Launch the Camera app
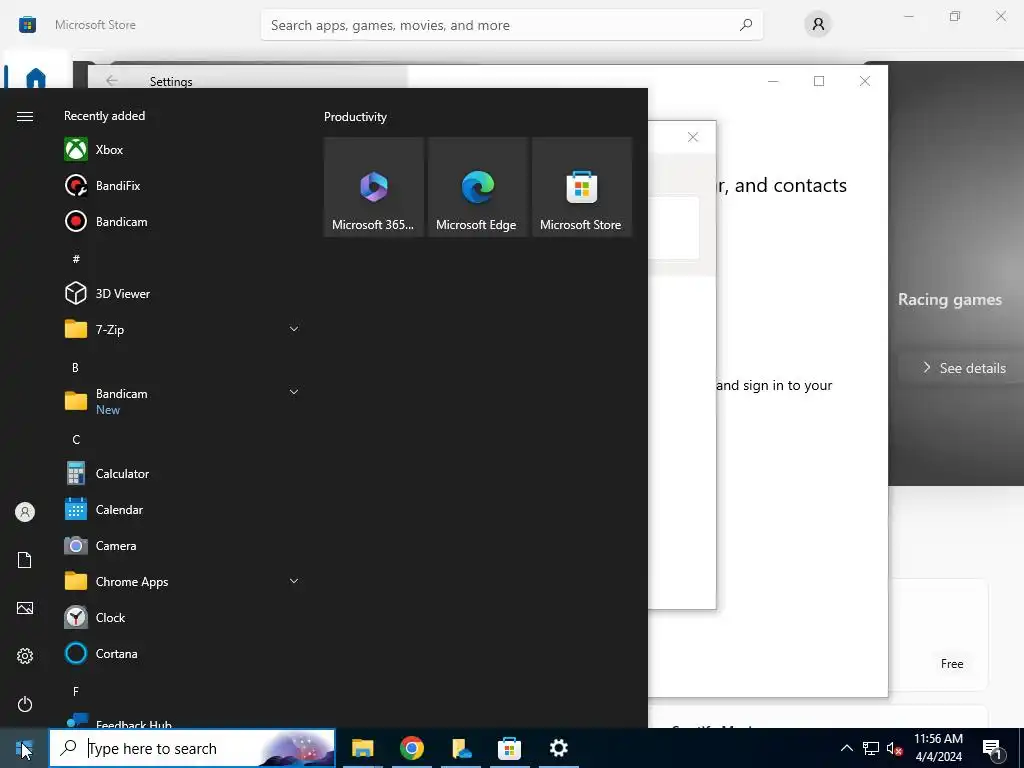1024x768 pixels. point(183,545)
